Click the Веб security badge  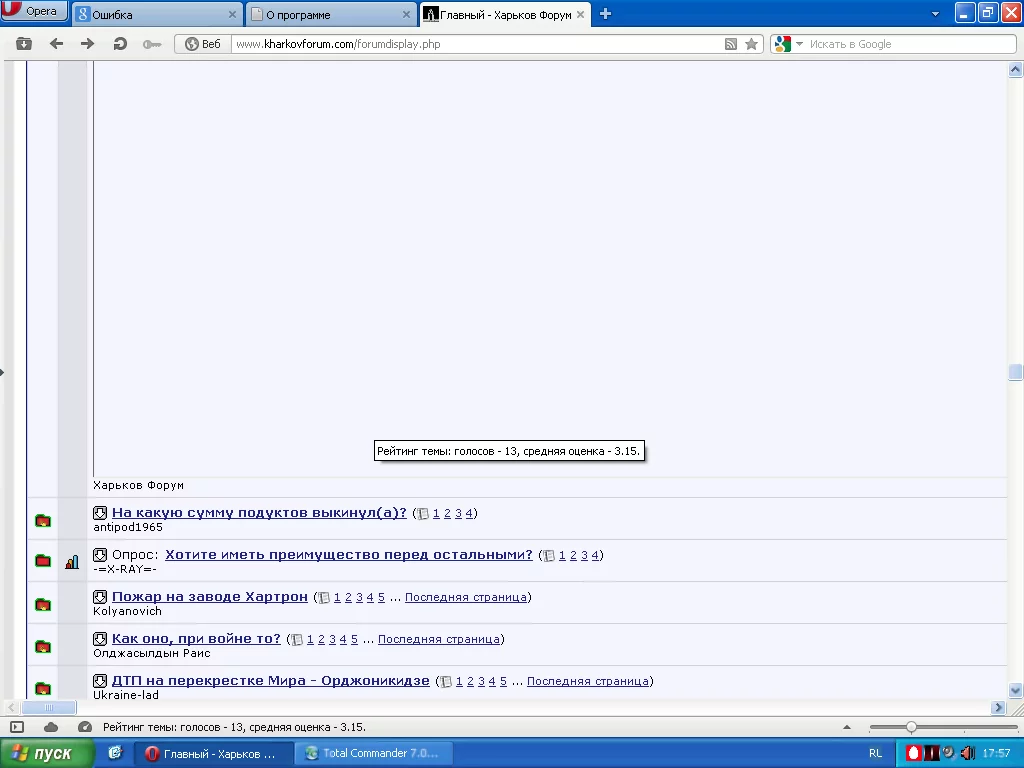pyautogui.click(x=203, y=44)
